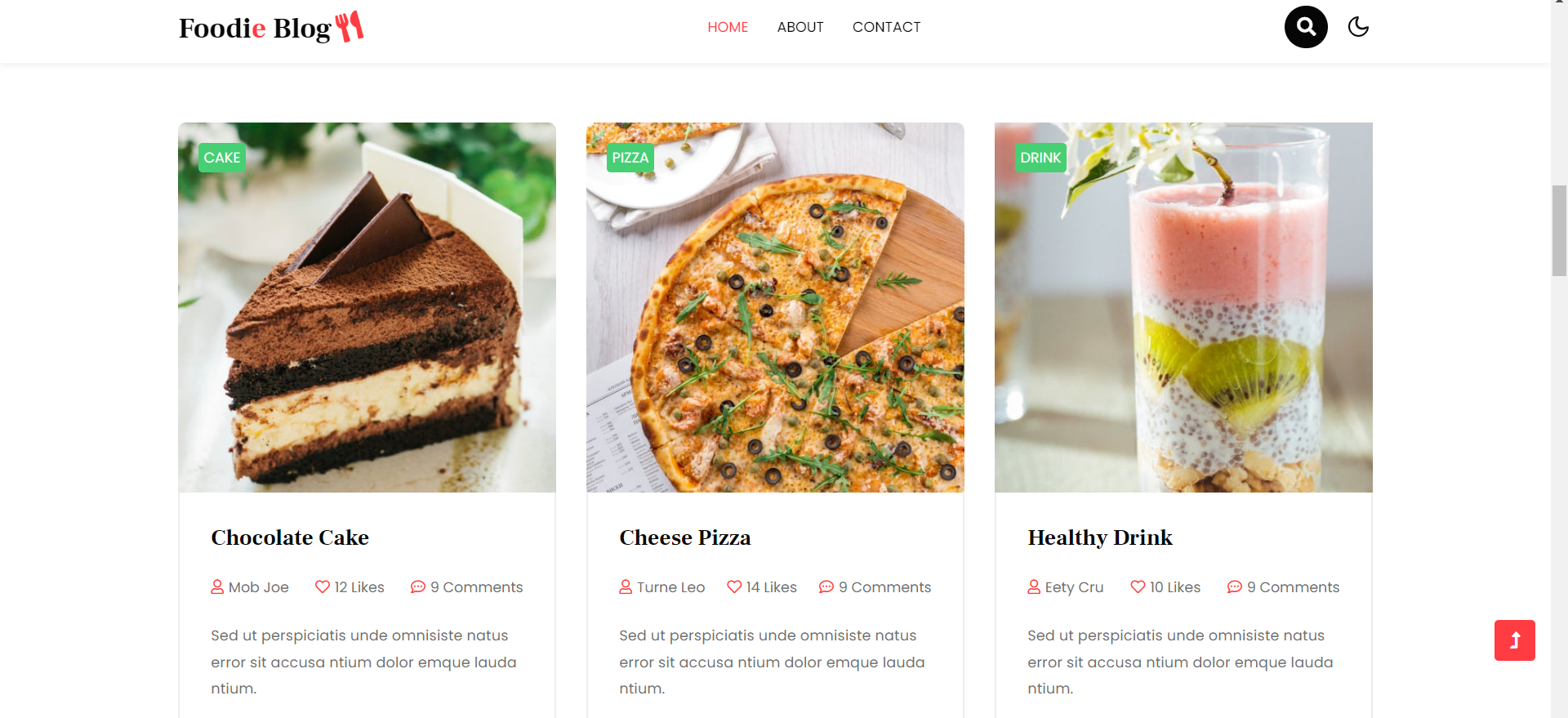Click the red scroll-to-top arrow button

coord(1515,640)
